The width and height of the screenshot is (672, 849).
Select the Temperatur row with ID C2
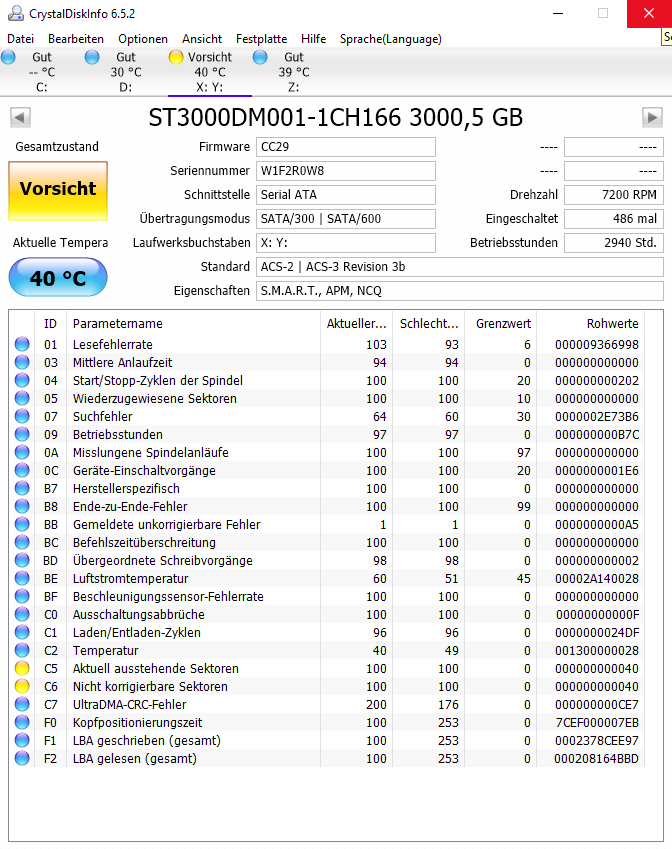coord(327,650)
